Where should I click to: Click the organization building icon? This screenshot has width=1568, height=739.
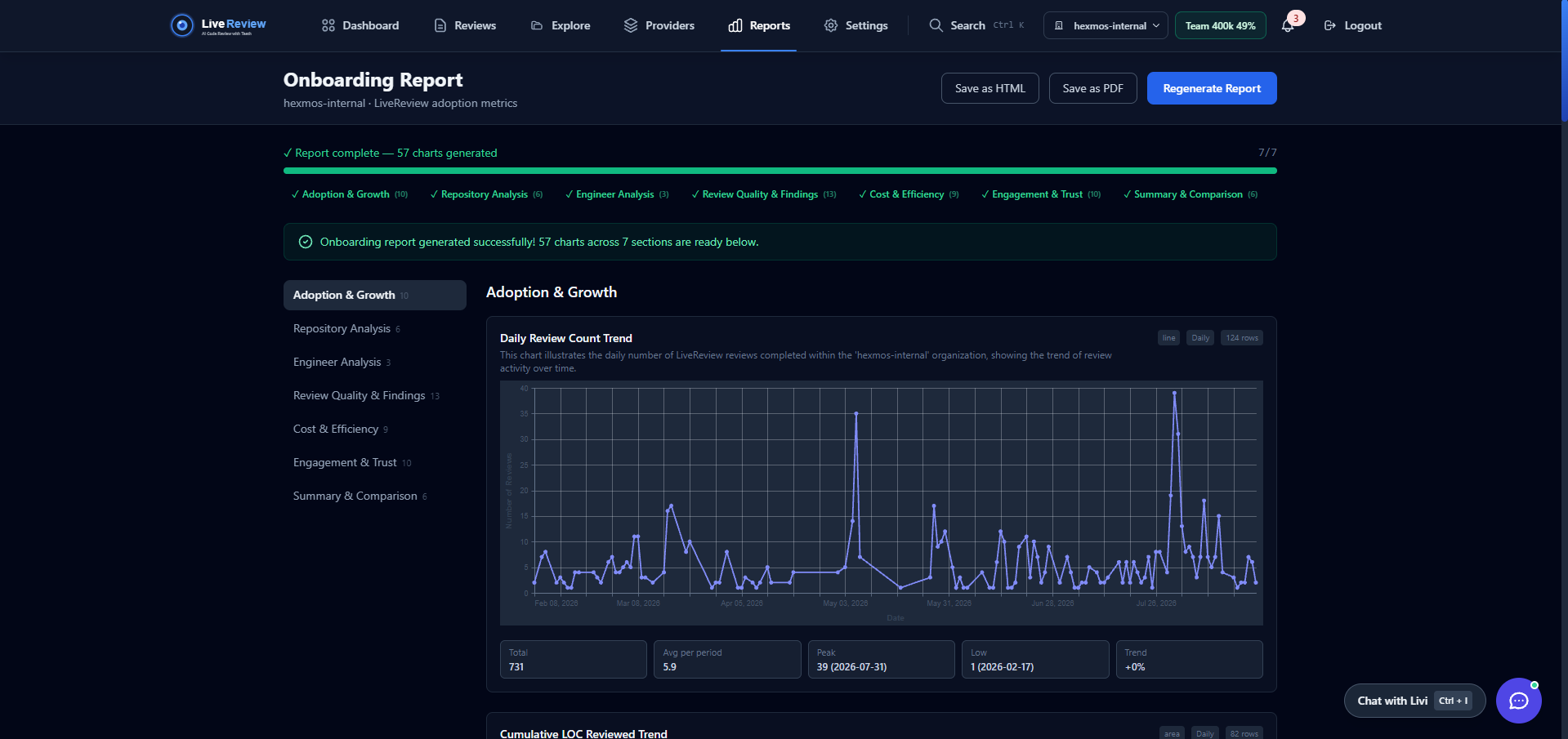pos(1059,25)
